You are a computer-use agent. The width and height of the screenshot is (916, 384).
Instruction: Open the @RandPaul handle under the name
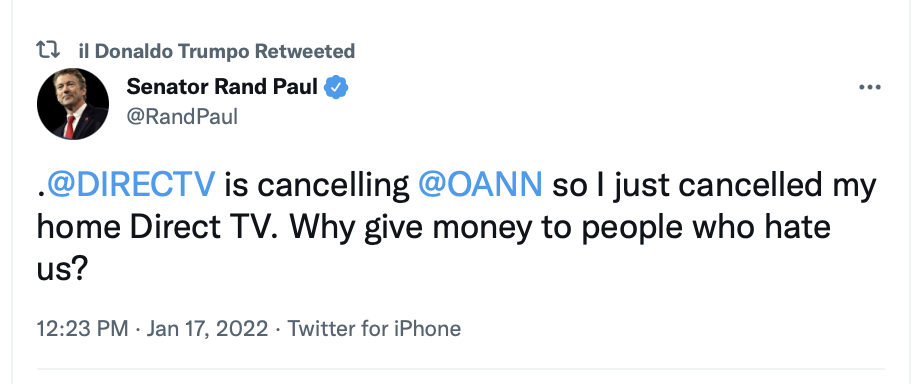[x=182, y=117]
